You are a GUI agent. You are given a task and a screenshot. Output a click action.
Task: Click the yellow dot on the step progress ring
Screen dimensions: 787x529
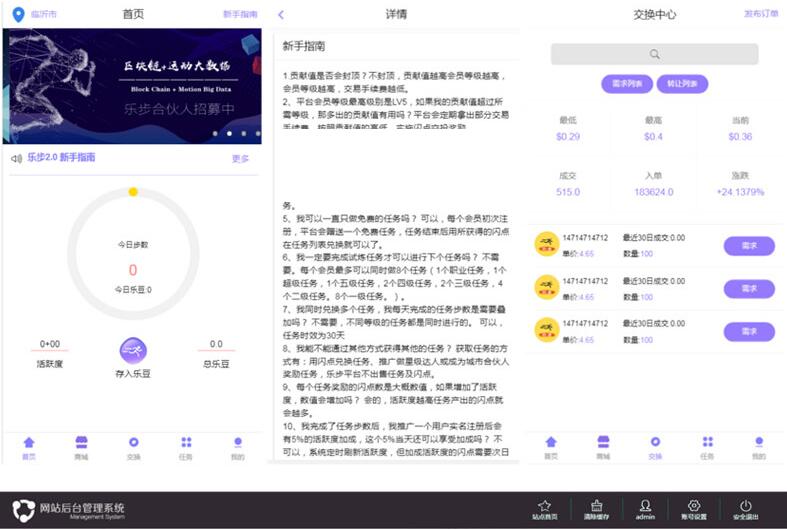133,191
